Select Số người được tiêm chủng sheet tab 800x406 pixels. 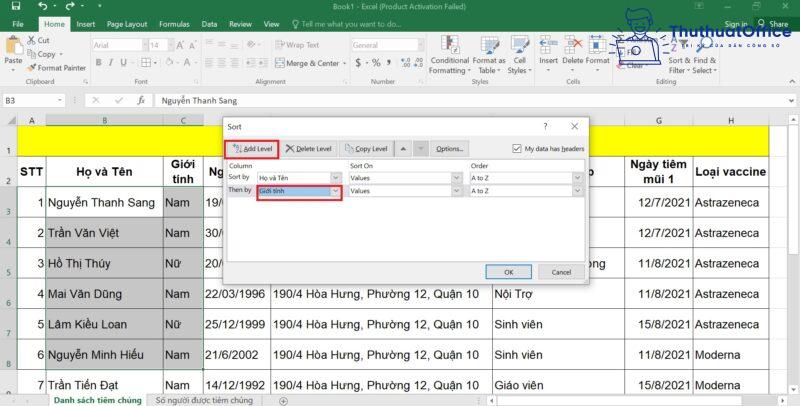click(x=204, y=400)
